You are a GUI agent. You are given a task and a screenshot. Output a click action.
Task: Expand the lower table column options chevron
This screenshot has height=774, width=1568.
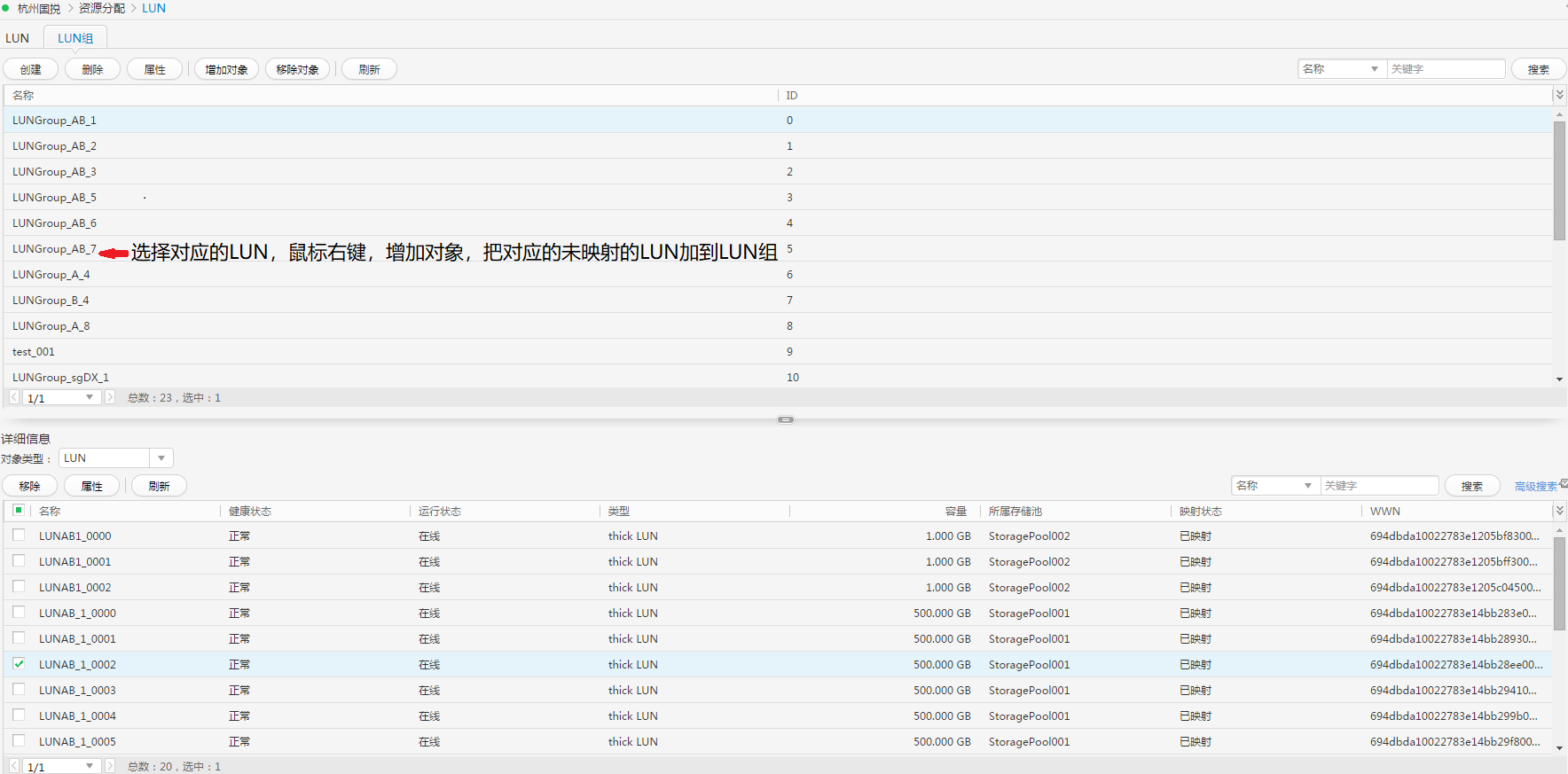[1559, 511]
